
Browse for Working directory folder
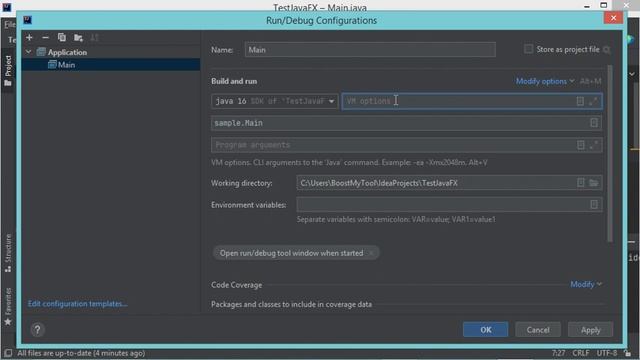(594, 183)
